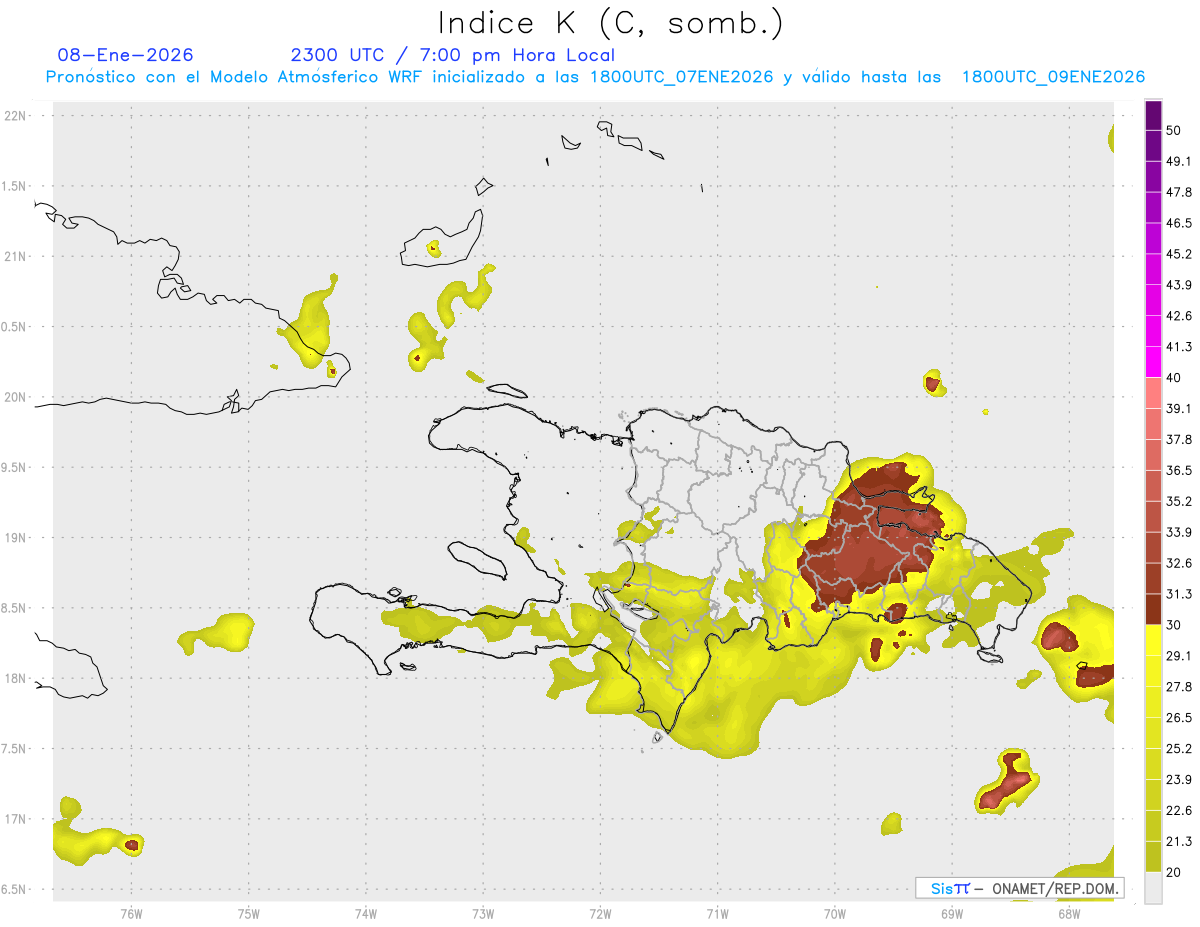Click the color scale value '25.2'
This screenshot has height=927, width=1200.
pyautogui.click(x=1178, y=750)
